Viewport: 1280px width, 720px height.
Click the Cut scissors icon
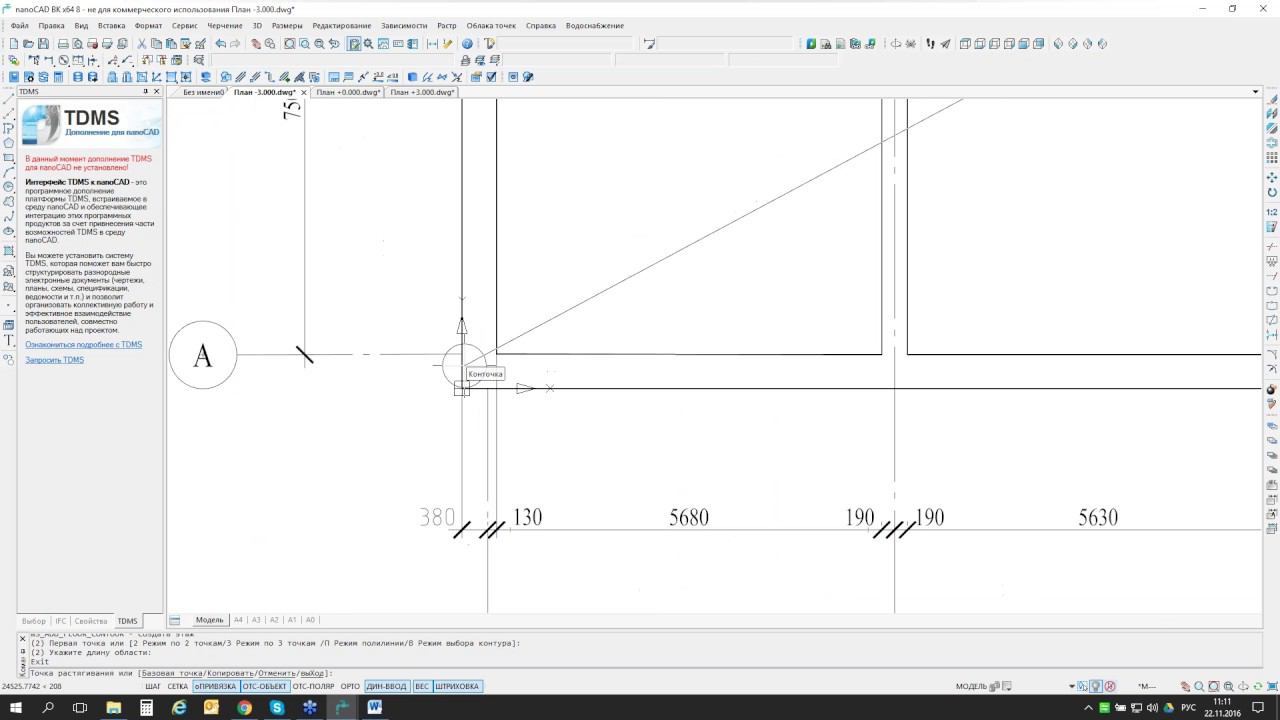142,44
